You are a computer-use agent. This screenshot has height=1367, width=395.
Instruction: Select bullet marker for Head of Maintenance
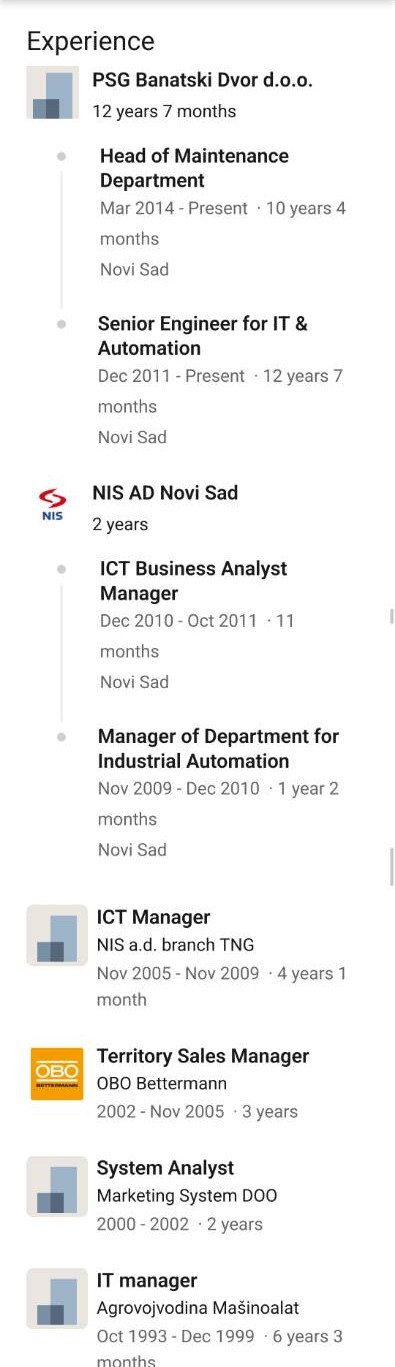pos(62,157)
